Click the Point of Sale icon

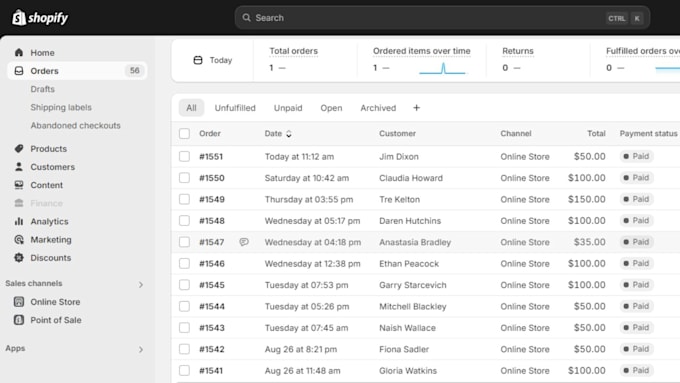[19, 320]
